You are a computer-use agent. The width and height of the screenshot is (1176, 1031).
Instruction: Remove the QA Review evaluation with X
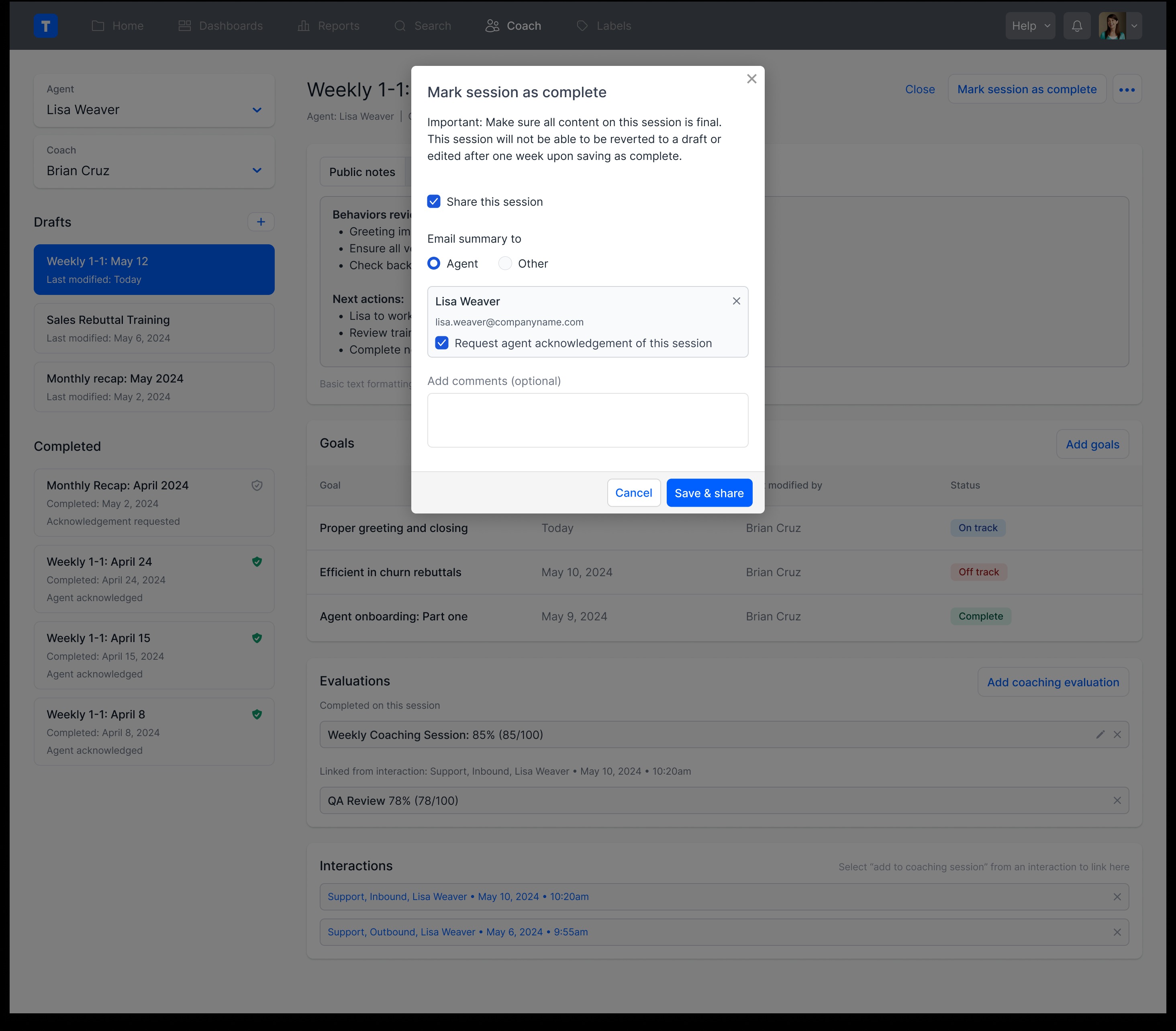click(1117, 801)
